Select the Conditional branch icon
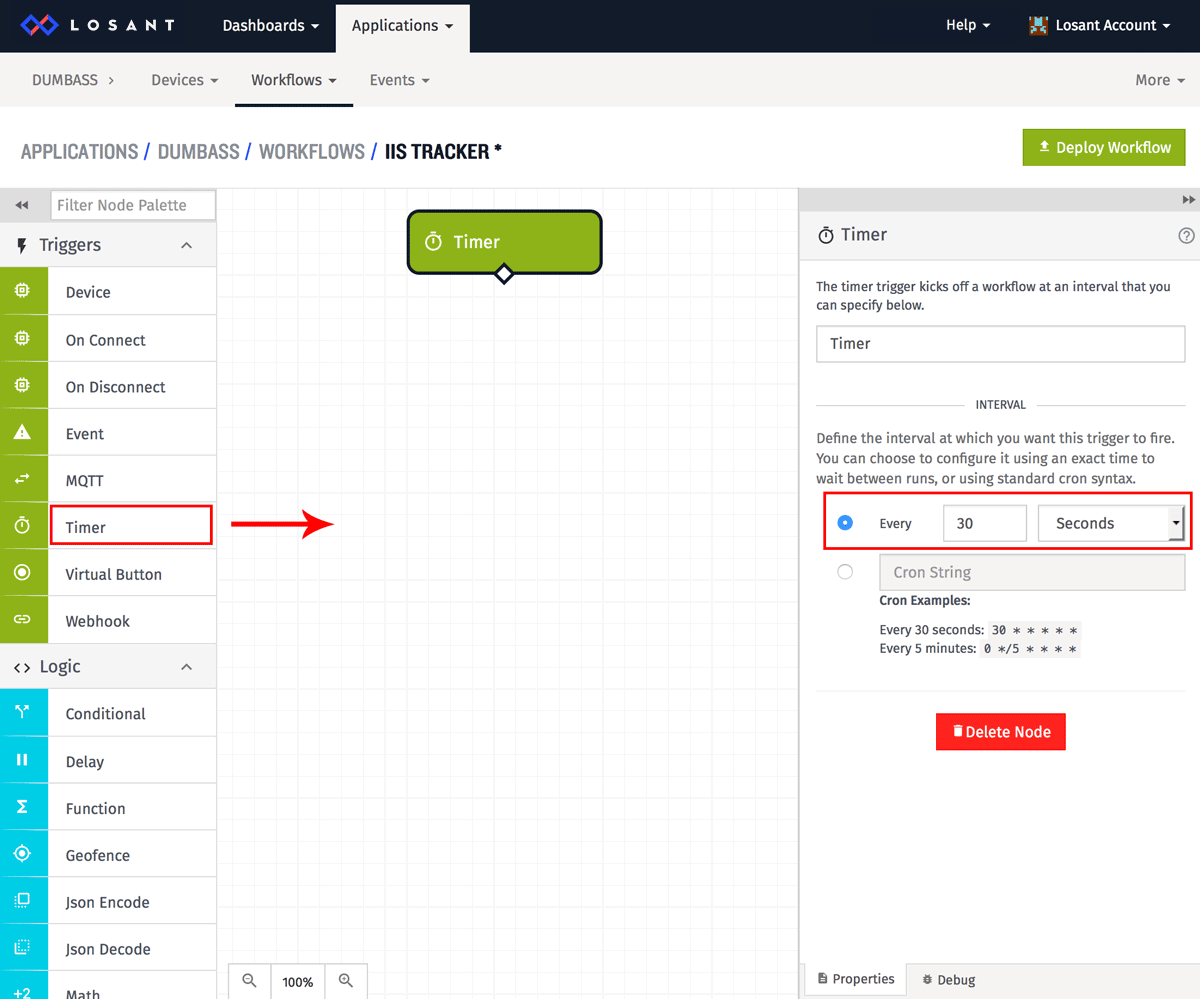 click(23, 713)
